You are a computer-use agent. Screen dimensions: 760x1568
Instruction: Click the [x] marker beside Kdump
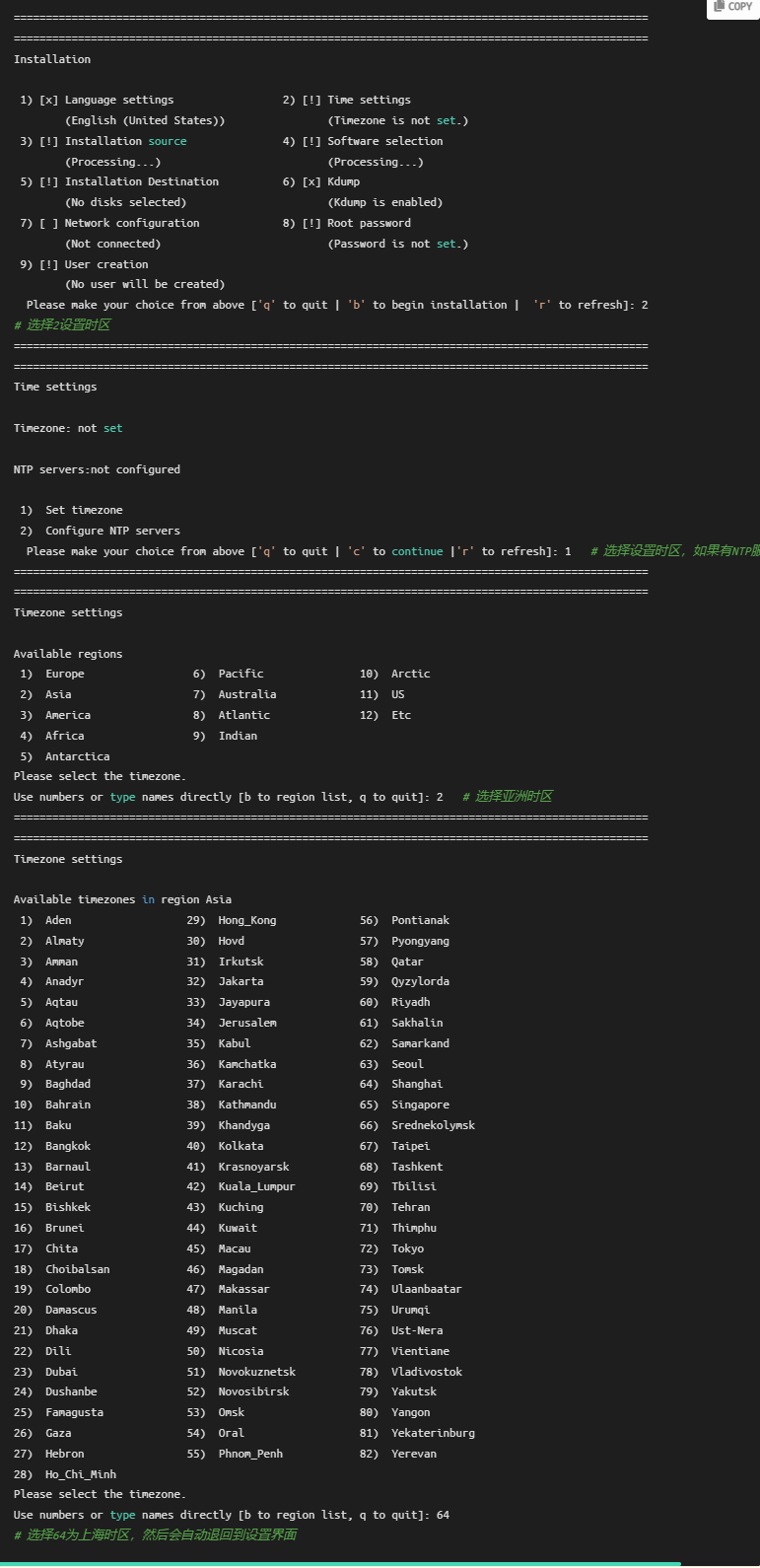[x=311, y=181]
